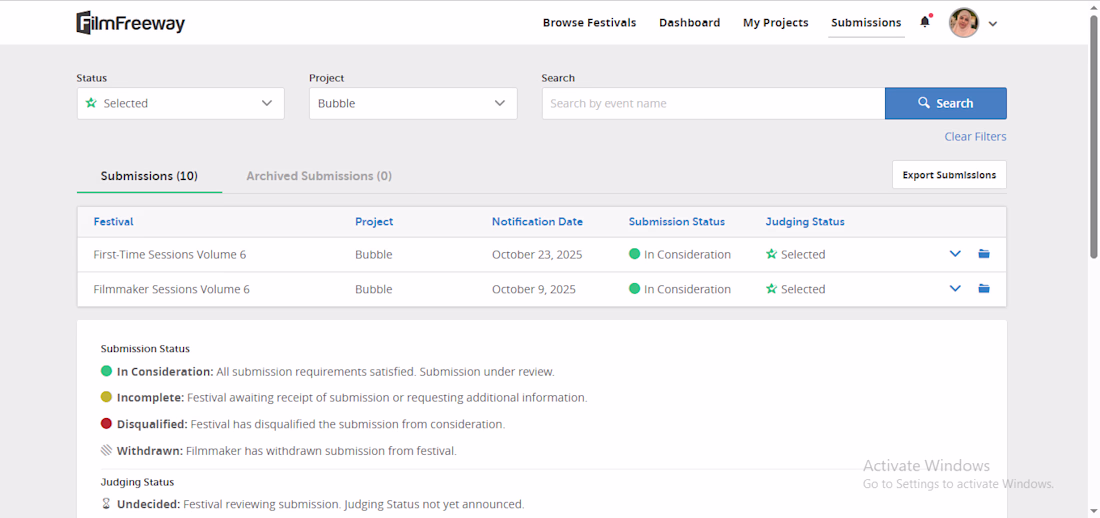Click the user profile avatar
1100x518 pixels.
point(964,22)
